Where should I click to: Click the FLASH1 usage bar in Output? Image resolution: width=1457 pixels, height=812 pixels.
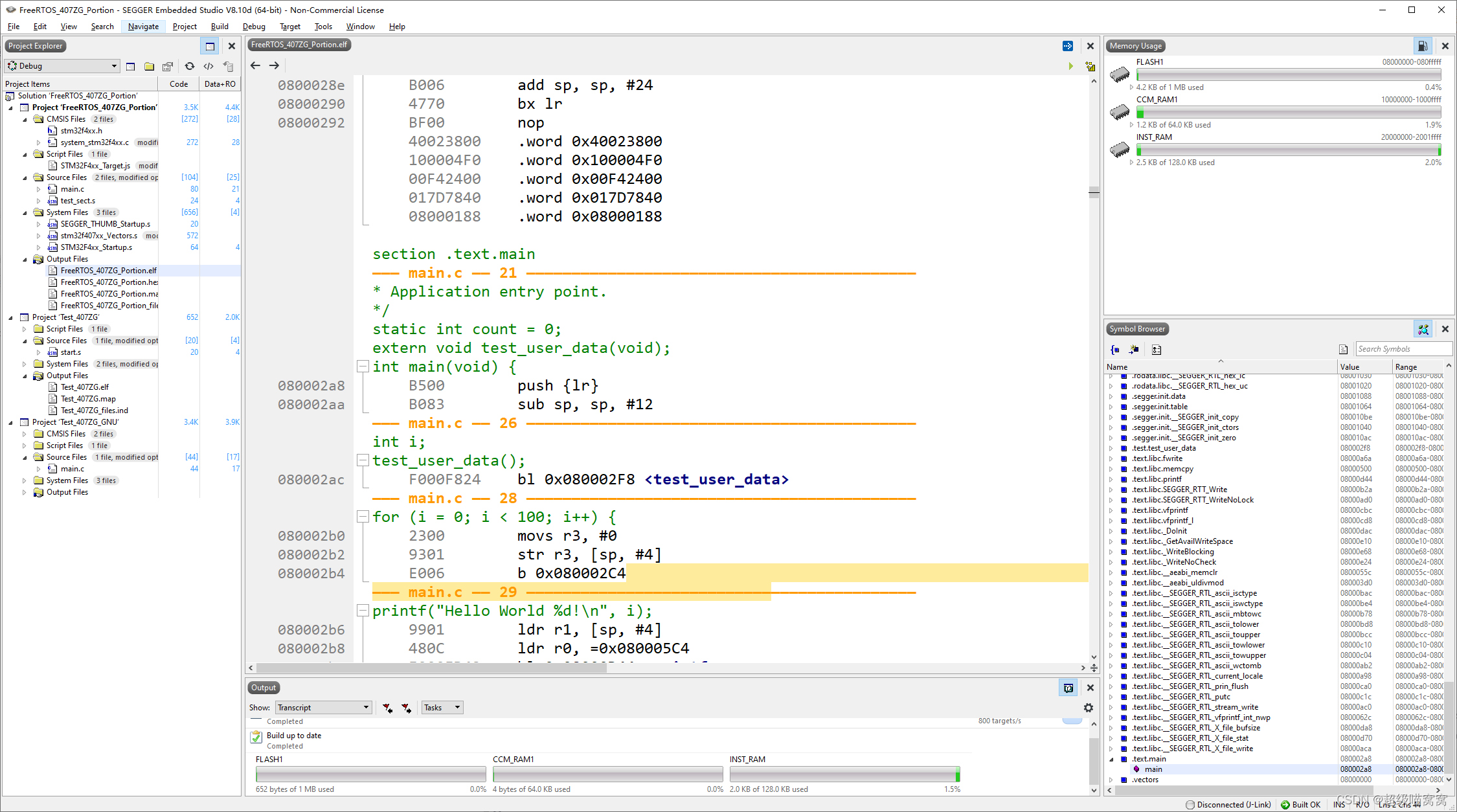click(370, 774)
